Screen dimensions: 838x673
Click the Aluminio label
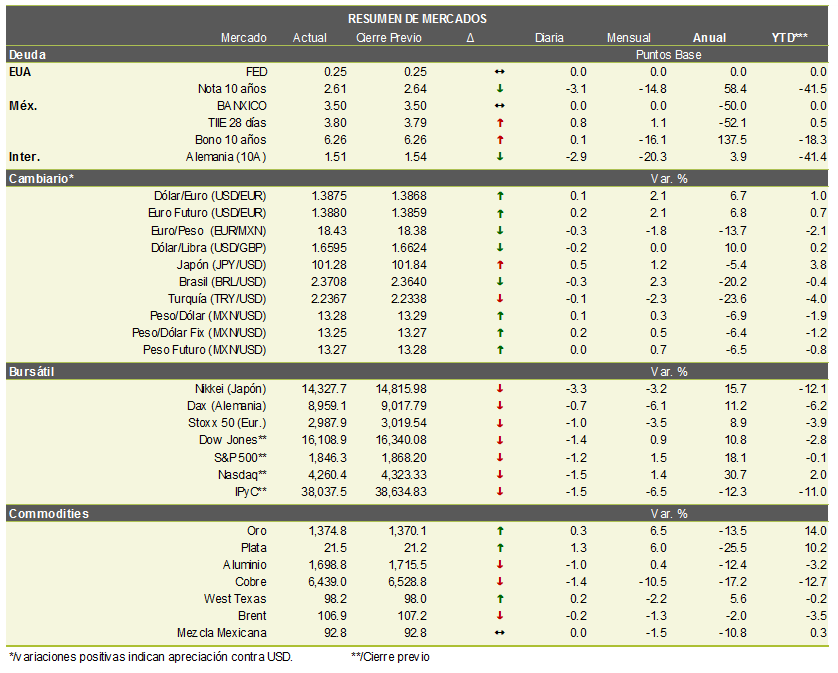click(245, 565)
